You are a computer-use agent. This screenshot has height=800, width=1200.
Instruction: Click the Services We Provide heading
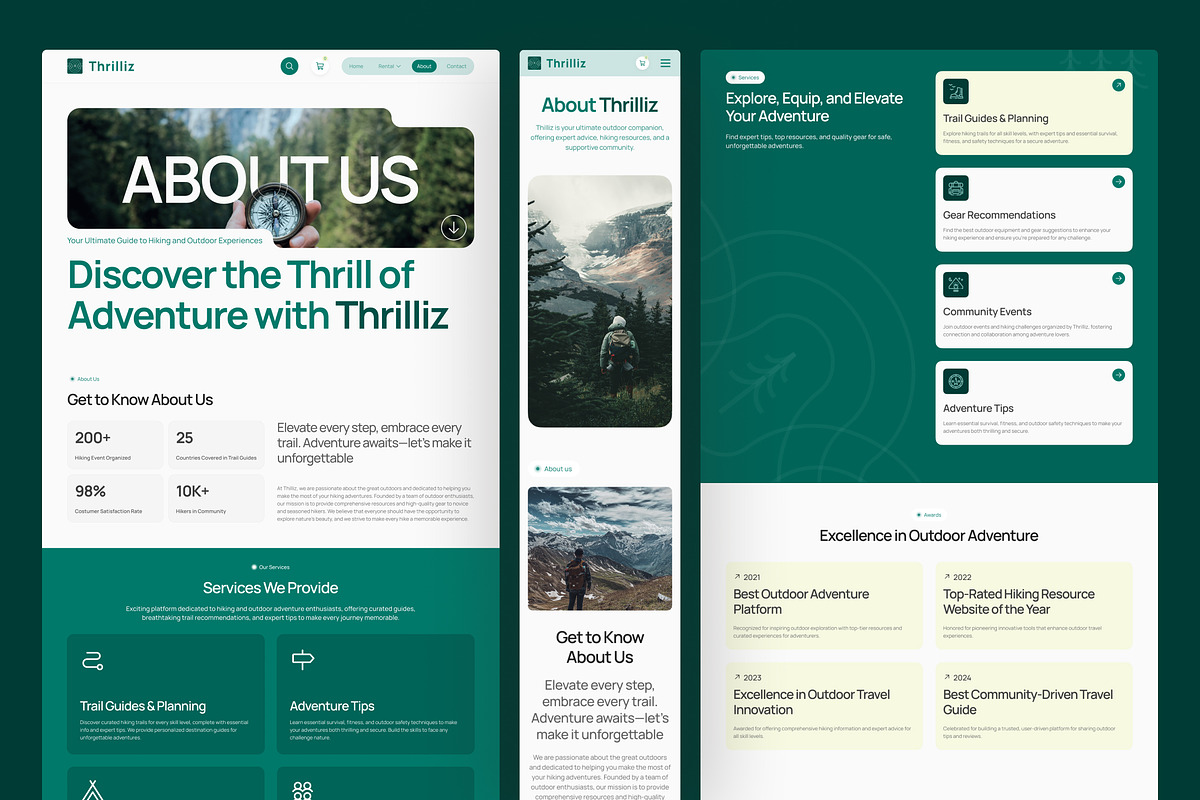pos(270,588)
